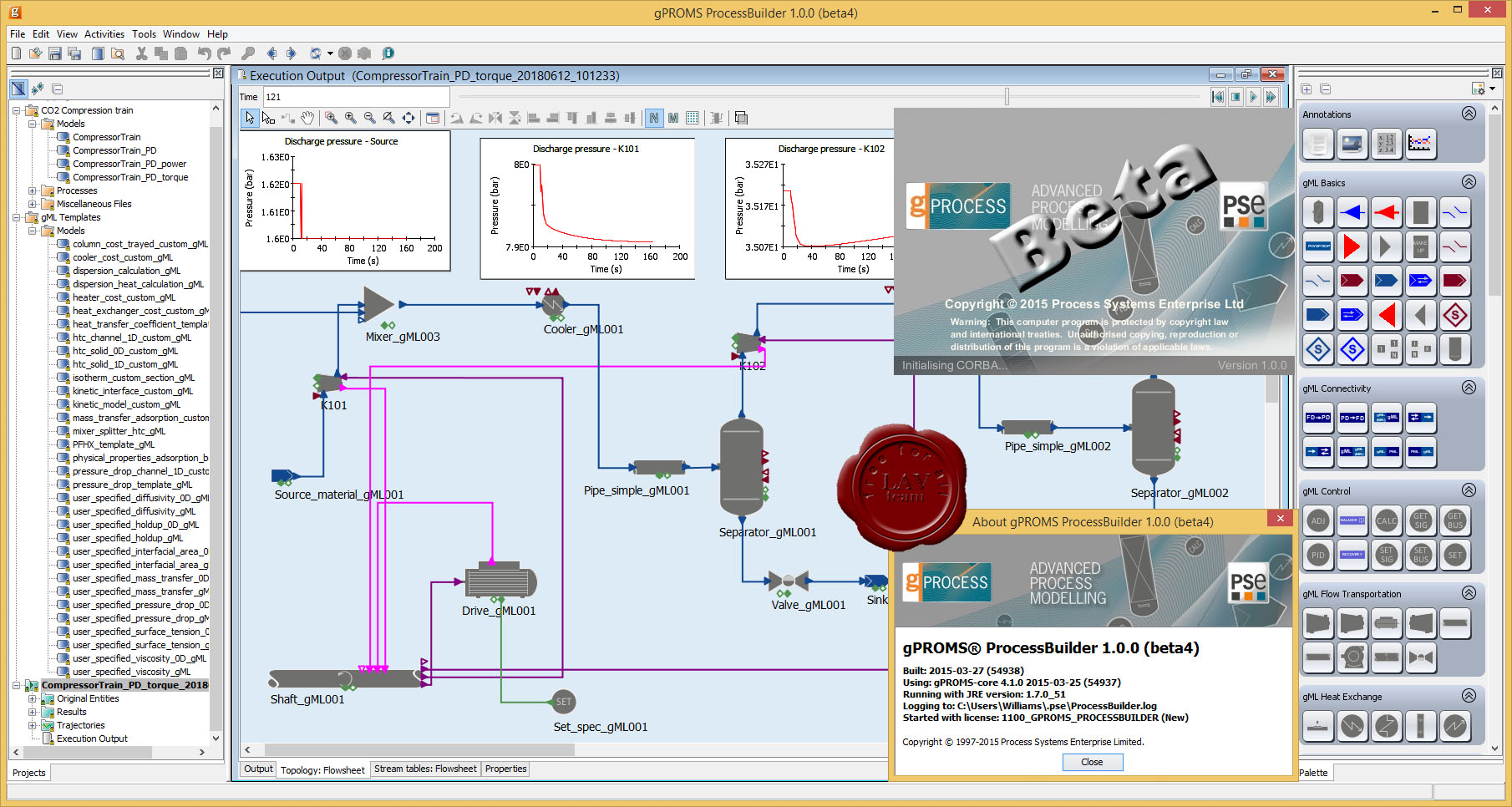
Task: Click the zoom in magnifier icon
Action: tap(351, 118)
